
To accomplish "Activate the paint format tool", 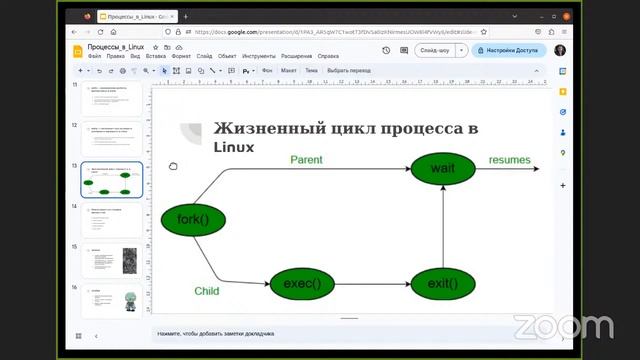I will pyautogui.click(x=134, y=71).
